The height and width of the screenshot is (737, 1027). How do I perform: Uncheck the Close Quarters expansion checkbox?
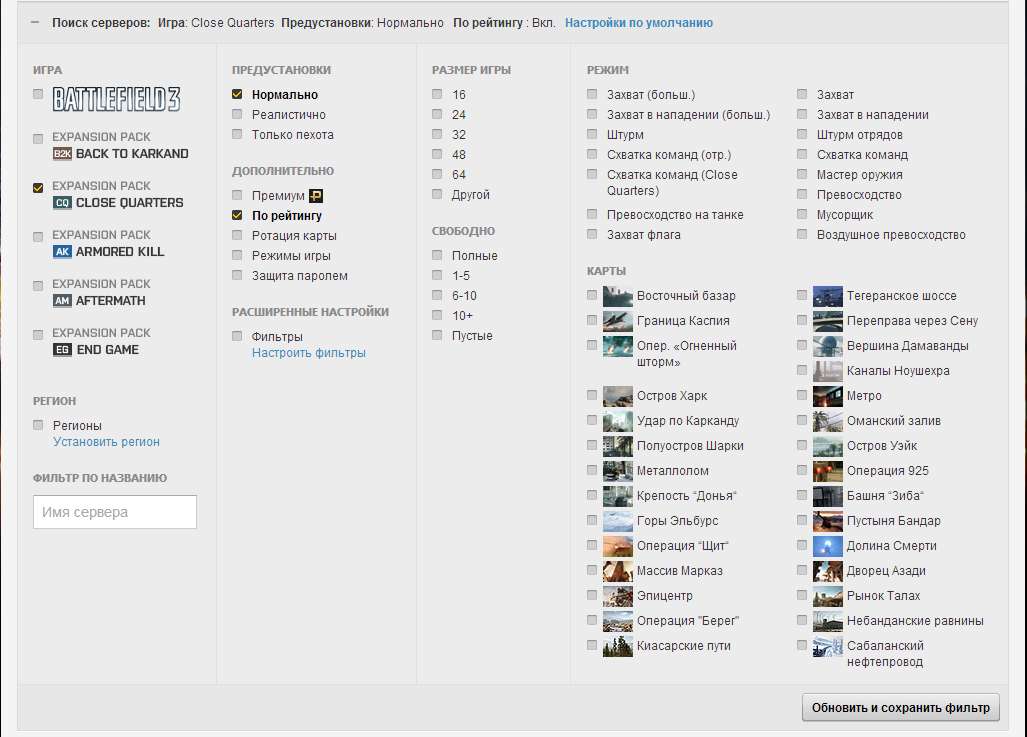pos(38,188)
